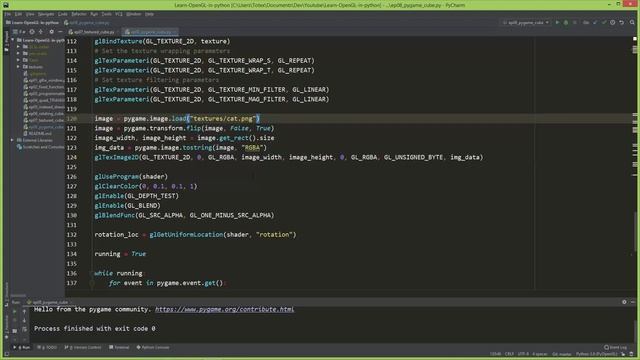Open Event Log in status bar

point(616,347)
